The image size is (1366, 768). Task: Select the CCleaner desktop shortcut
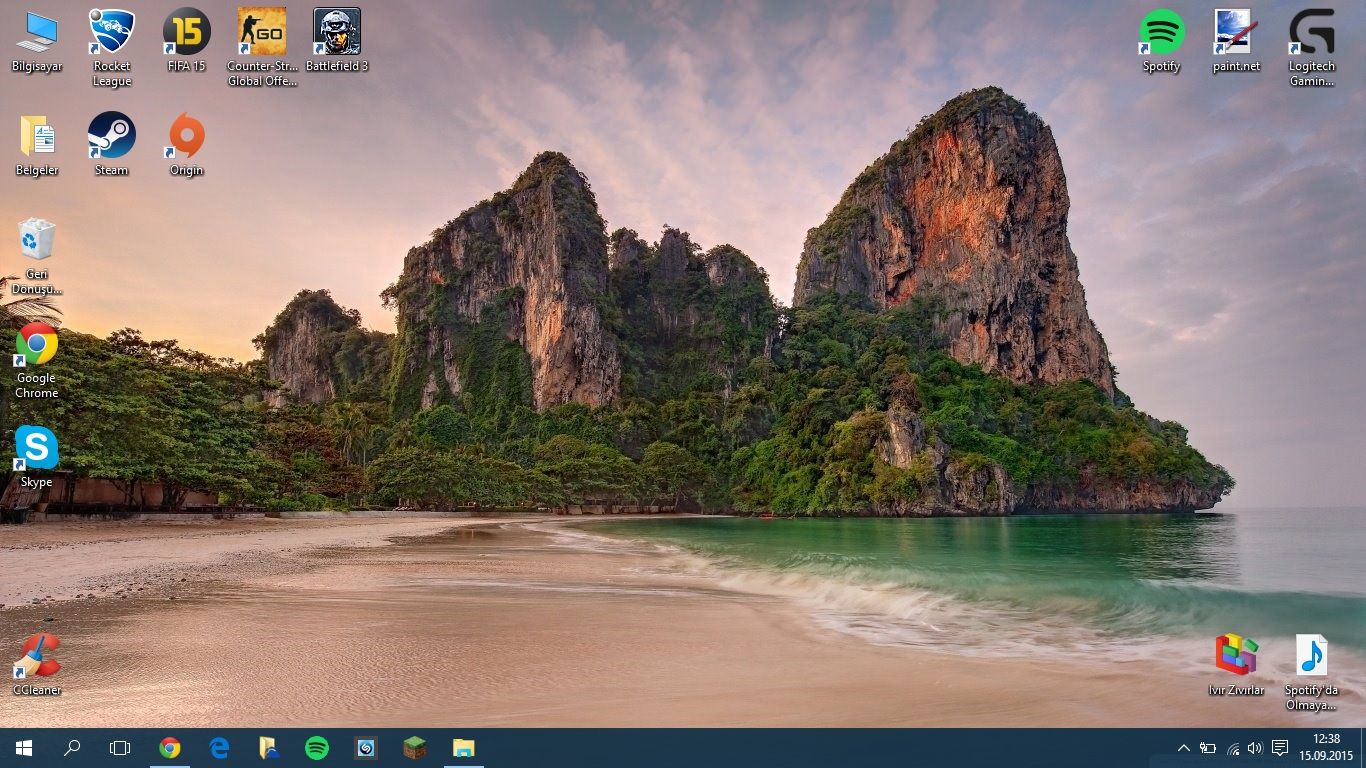[37, 665]
